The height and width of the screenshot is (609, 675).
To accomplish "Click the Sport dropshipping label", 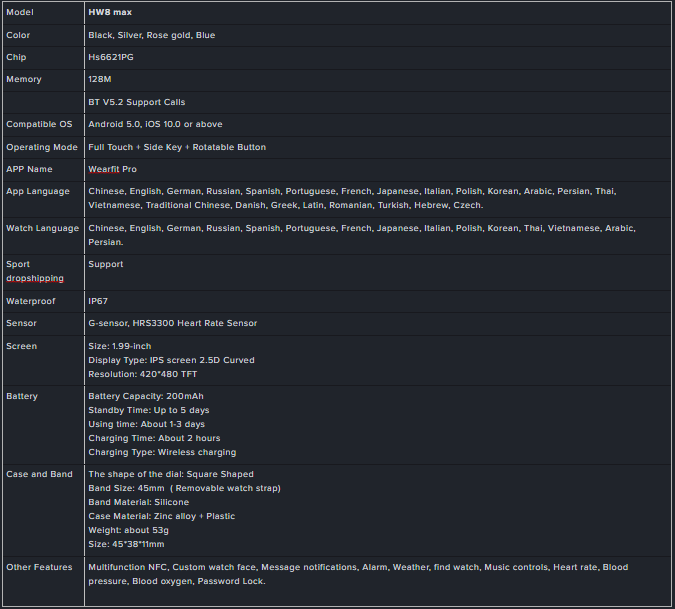I will (x=34, y=271).
